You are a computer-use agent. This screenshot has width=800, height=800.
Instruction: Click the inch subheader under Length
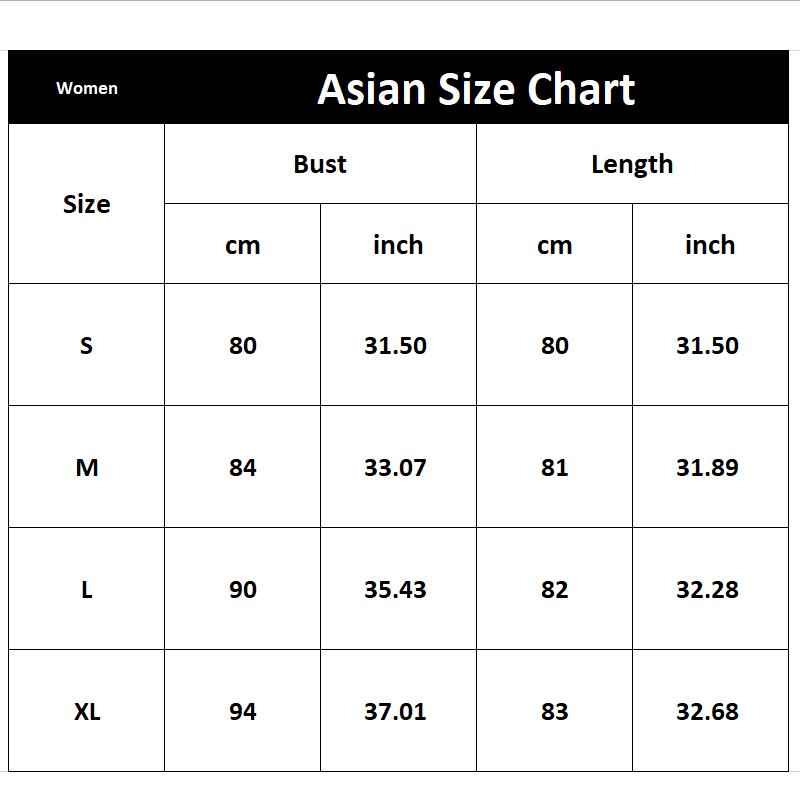(710, 245)
